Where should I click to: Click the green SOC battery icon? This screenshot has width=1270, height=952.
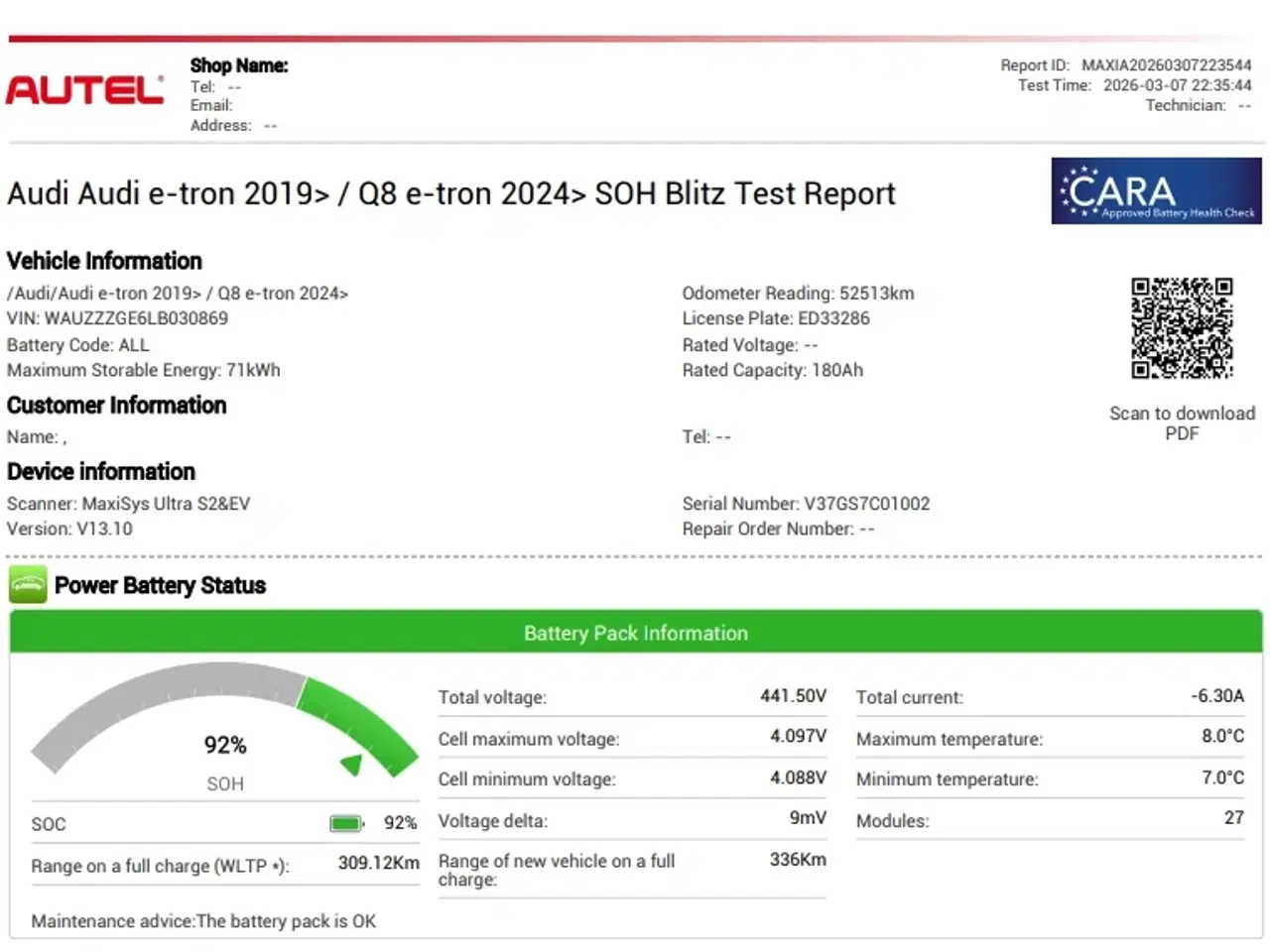click(345, 823)
